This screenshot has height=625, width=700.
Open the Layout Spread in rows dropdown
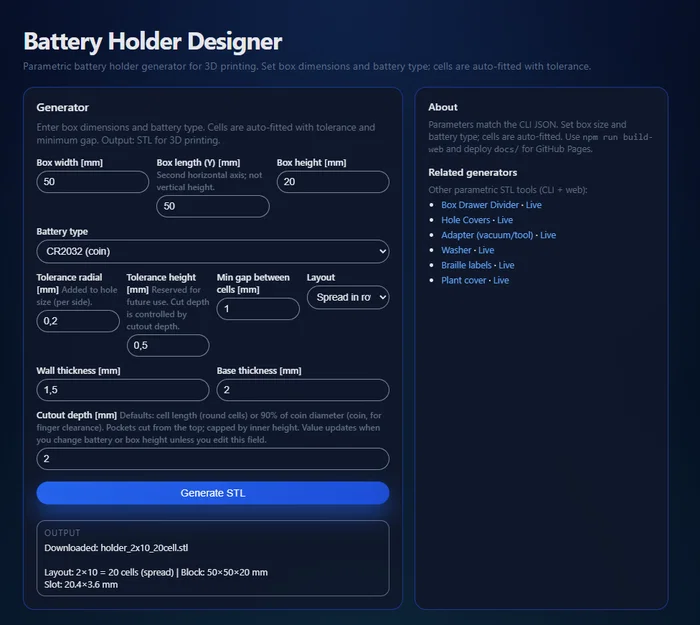348,297
